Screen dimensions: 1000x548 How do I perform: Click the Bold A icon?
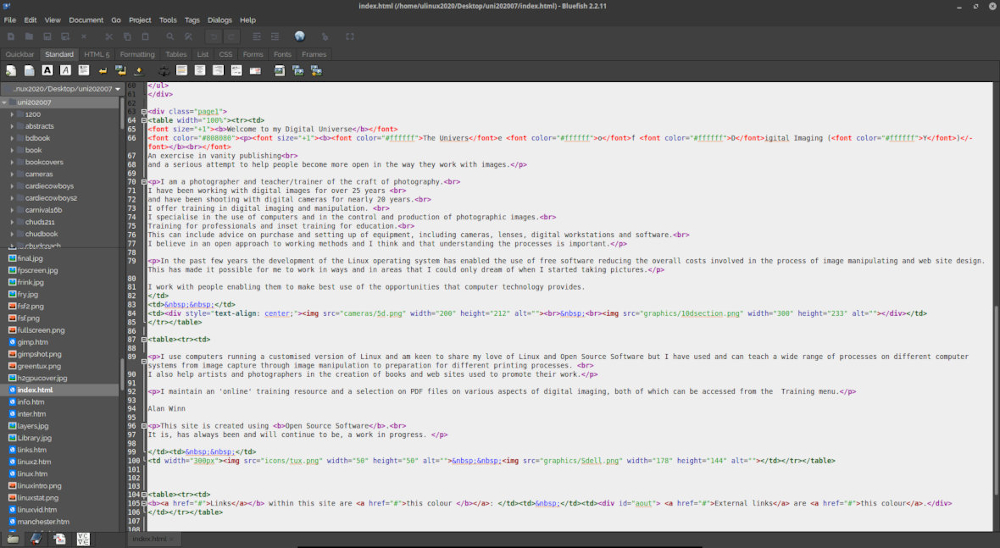(x=47, y=70)
